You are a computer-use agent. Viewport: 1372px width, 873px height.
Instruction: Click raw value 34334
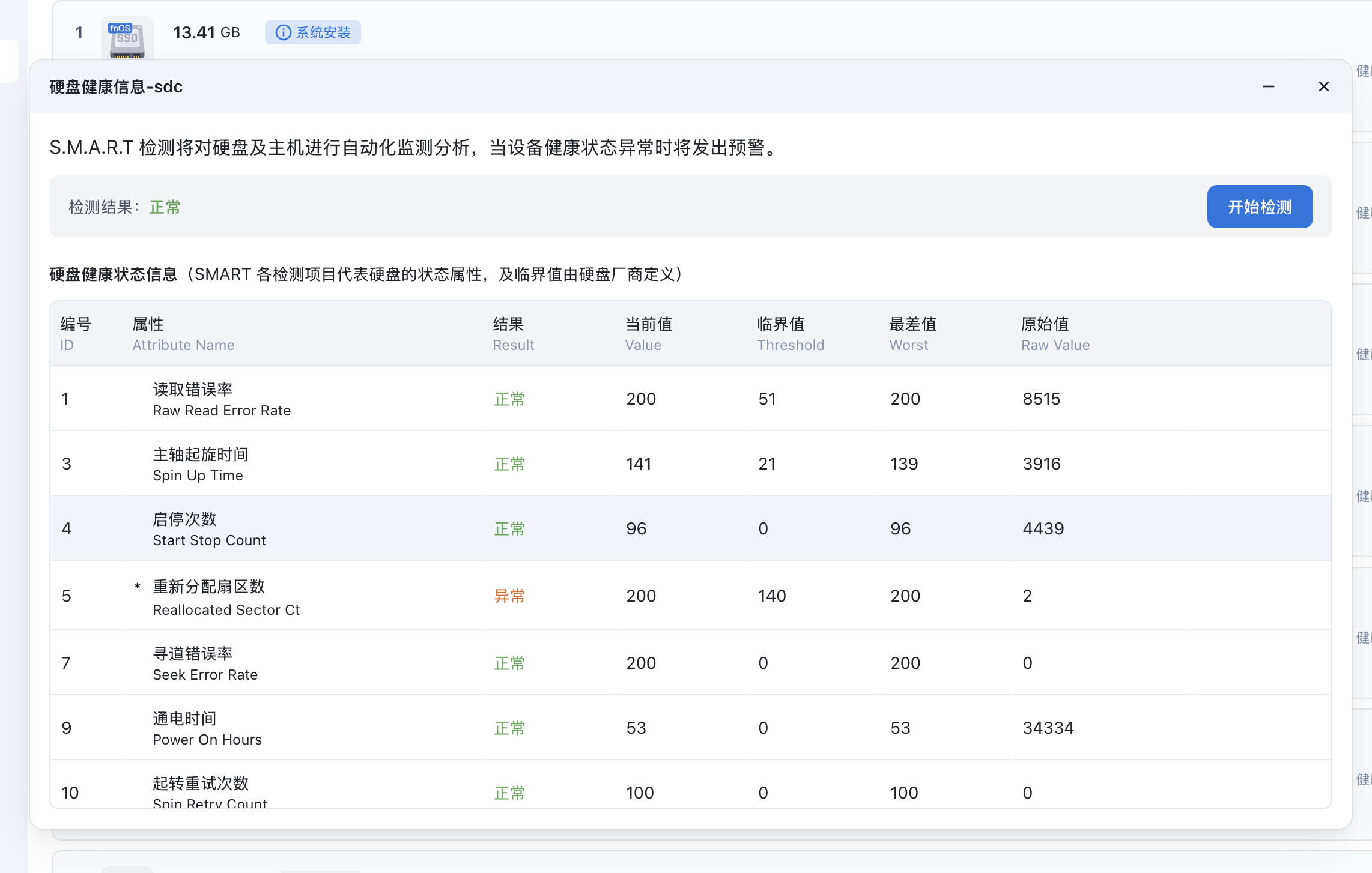[x=1048, y=728]
